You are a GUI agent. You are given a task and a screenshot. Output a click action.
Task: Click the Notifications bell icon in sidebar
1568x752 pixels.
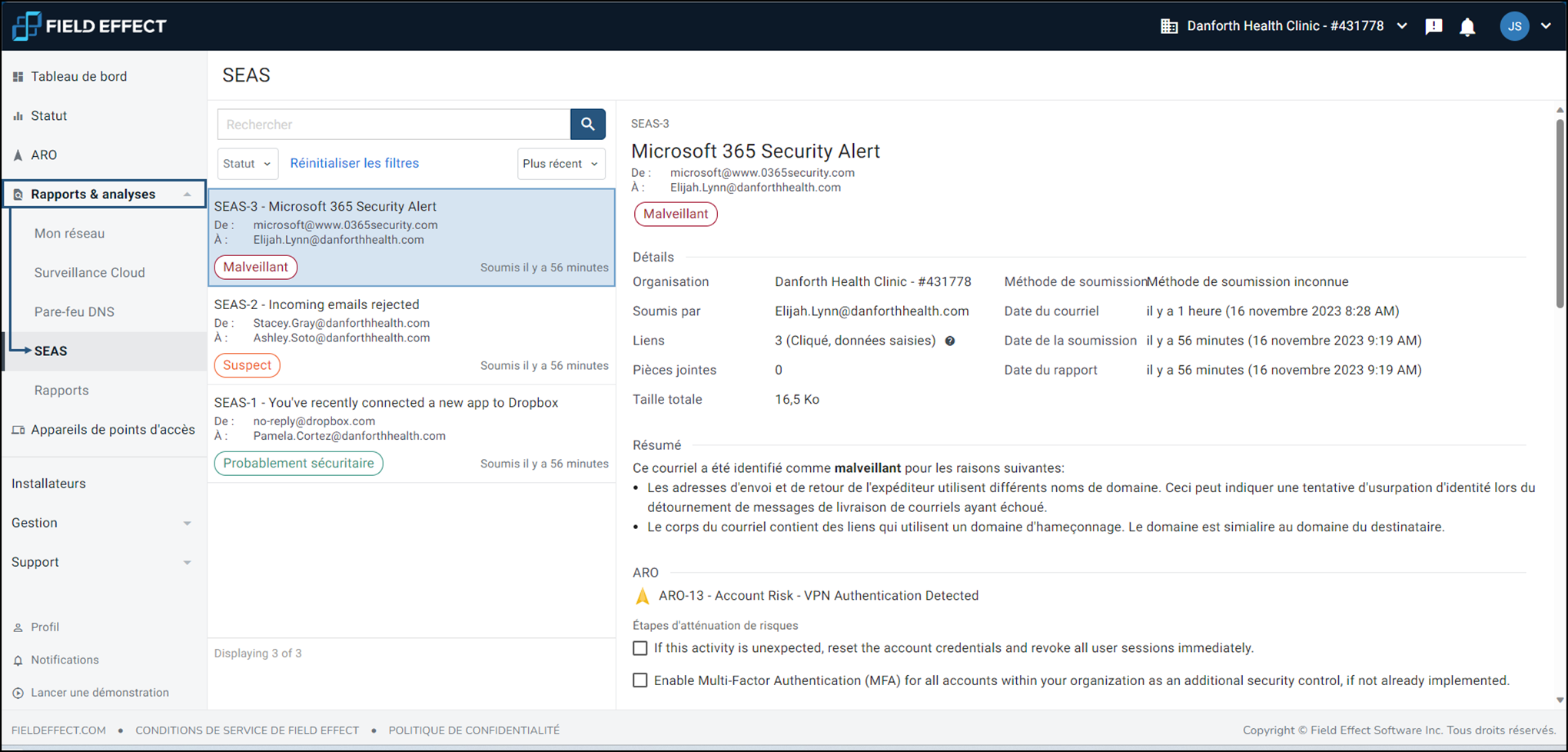[18, 660]
